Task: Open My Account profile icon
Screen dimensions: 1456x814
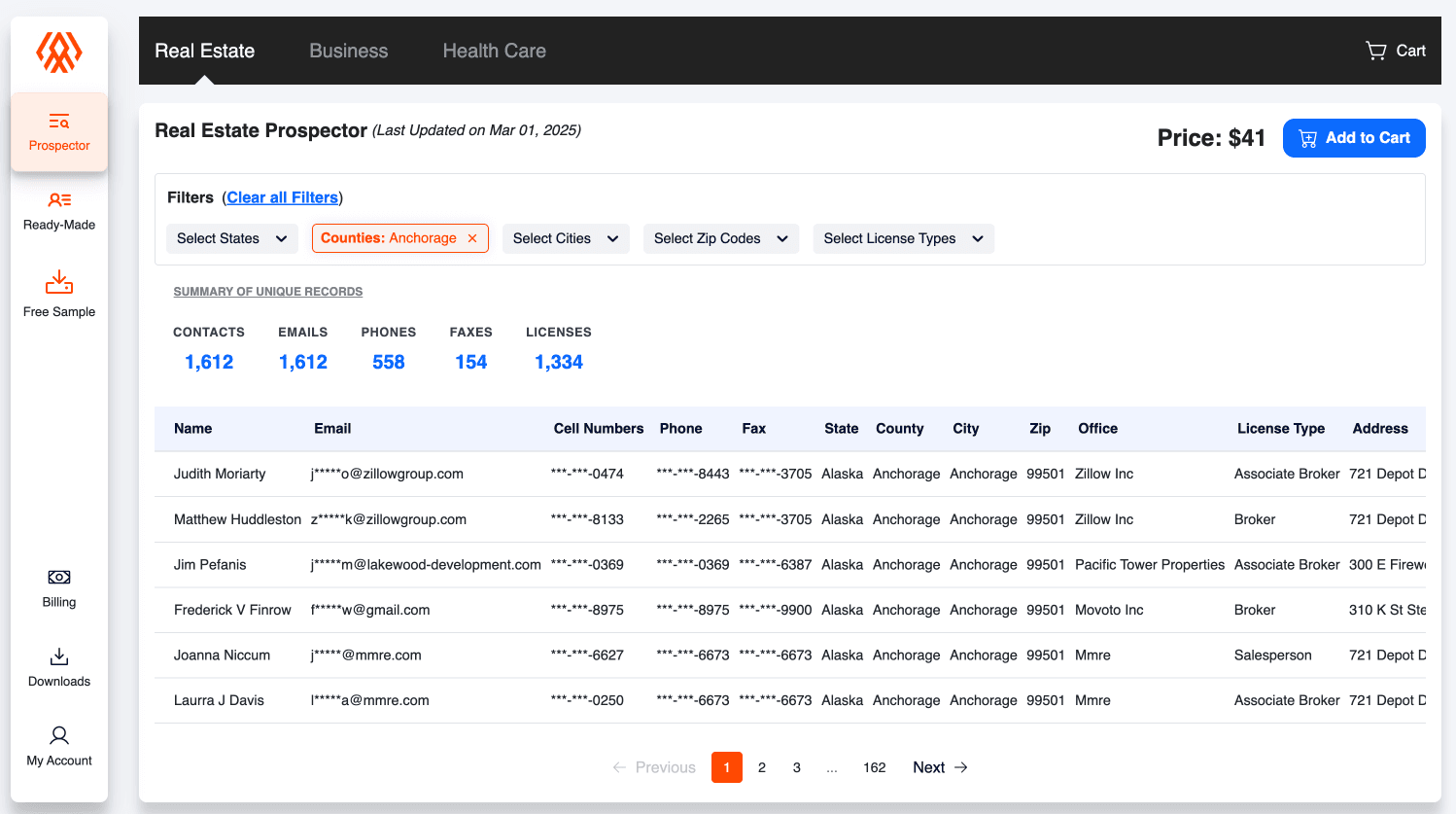Action: [59, 735]
